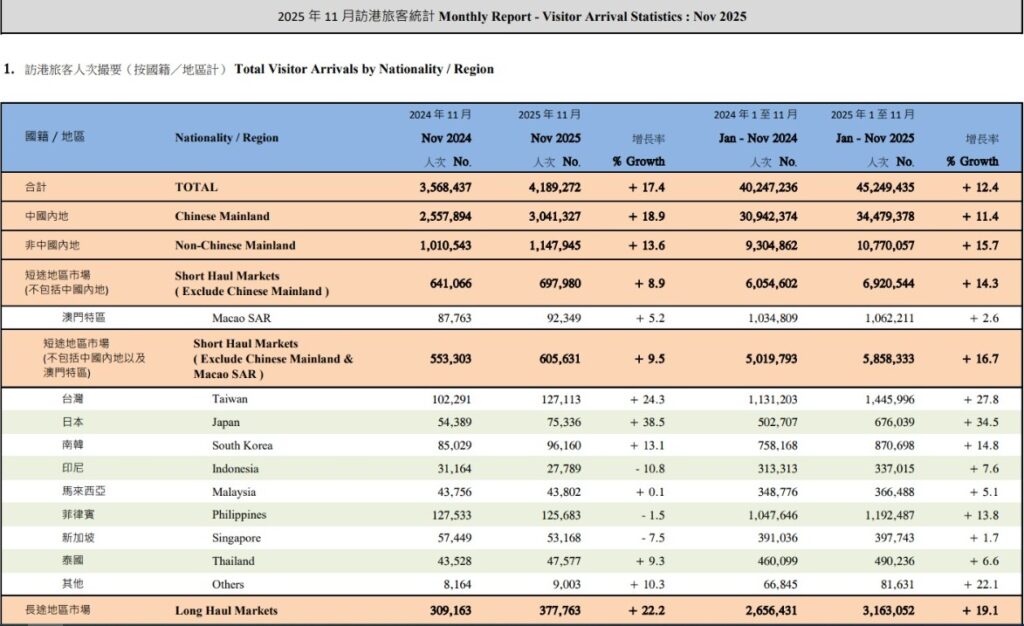Select Indonesia's negative growth value - 10.8
This screenshot has height=626, width=1024.
648,468
